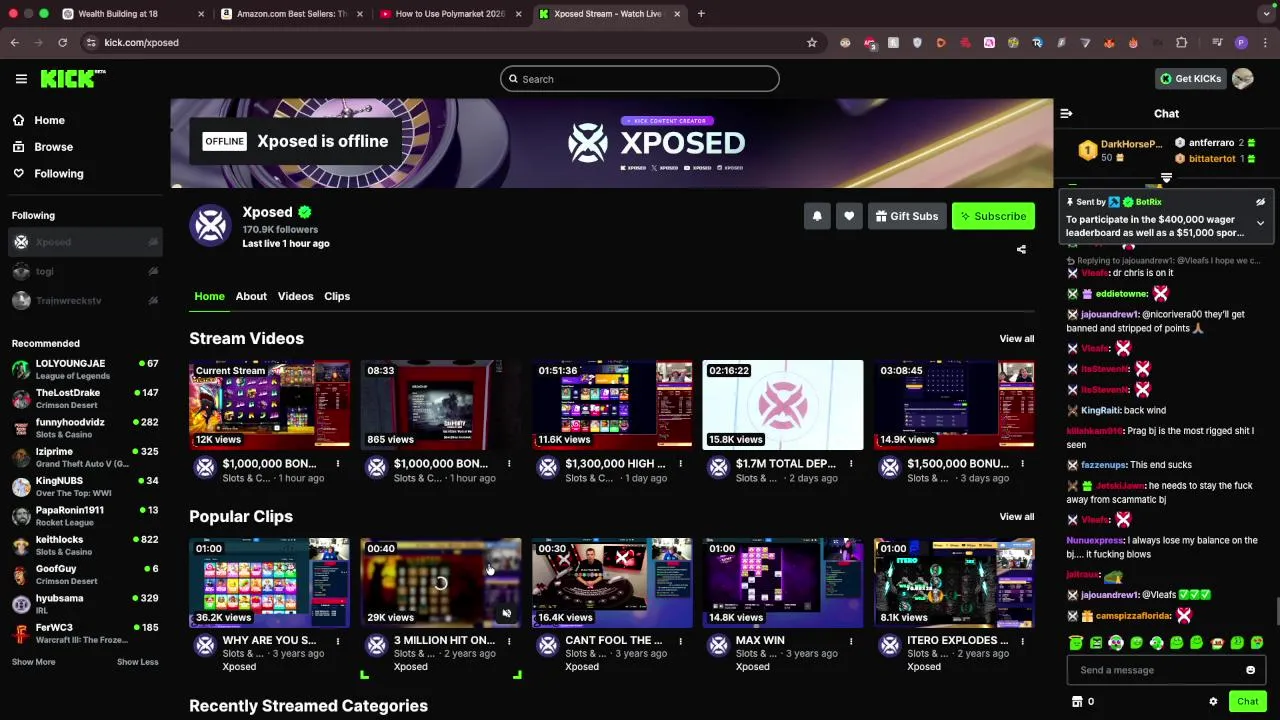Open the hamburger sidebar menu
This screenshot has height=720, width=1280.
point(21,79)
